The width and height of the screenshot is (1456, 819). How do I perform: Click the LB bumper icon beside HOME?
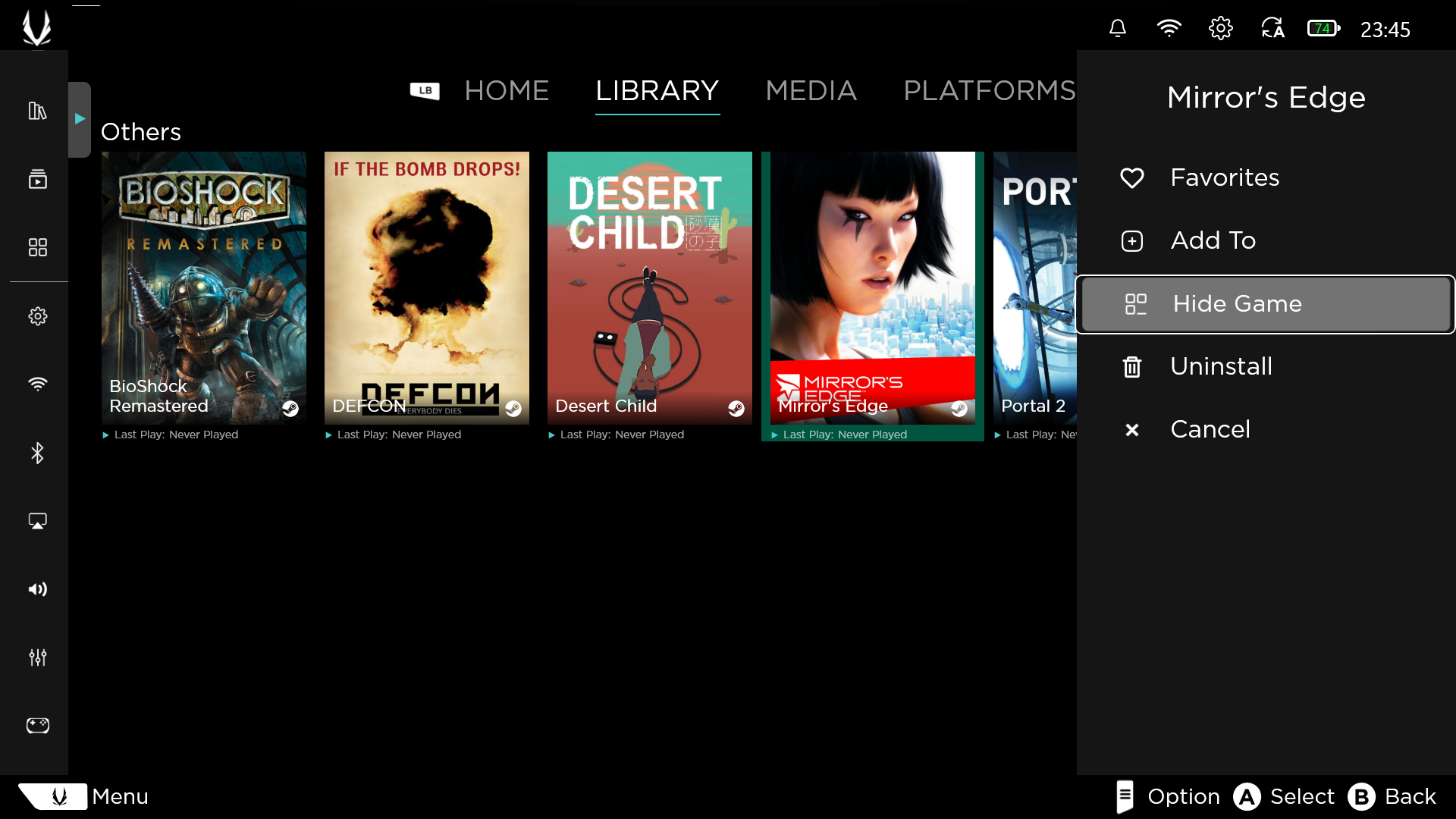coord(425,91)
